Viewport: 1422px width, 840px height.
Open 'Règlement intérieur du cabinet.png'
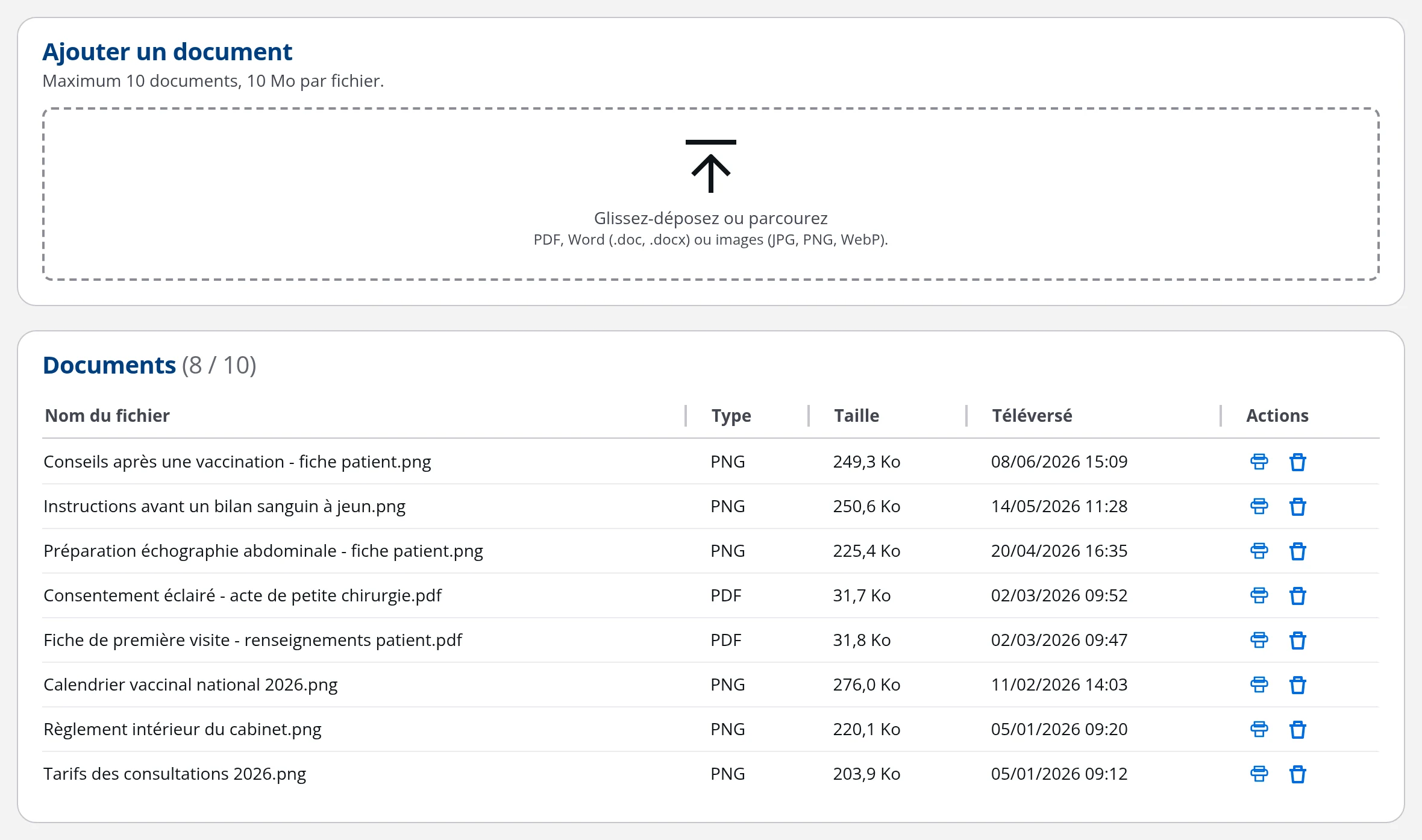click(183, 729)
